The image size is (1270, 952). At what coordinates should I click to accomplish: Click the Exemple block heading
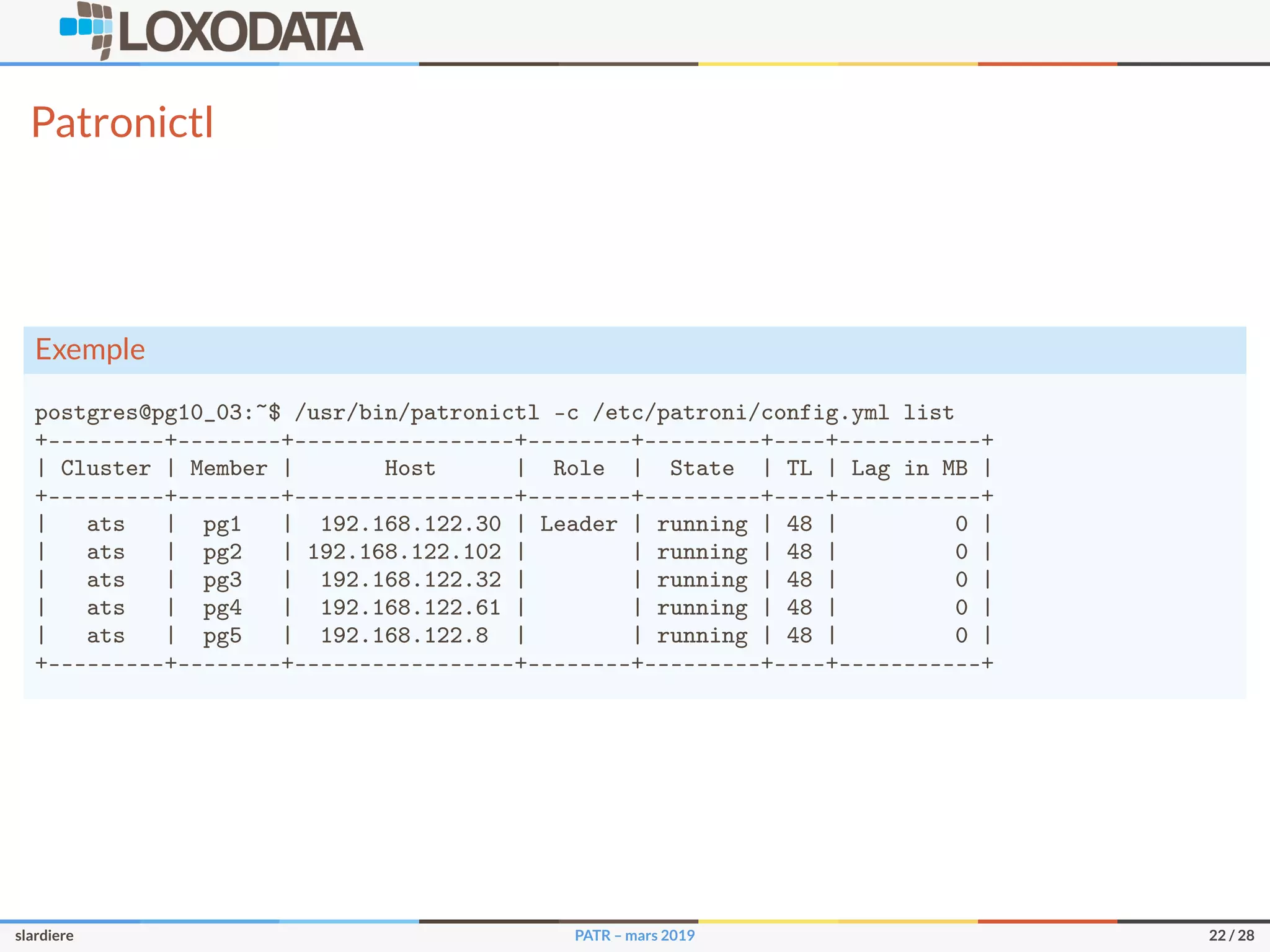point(90,350)
